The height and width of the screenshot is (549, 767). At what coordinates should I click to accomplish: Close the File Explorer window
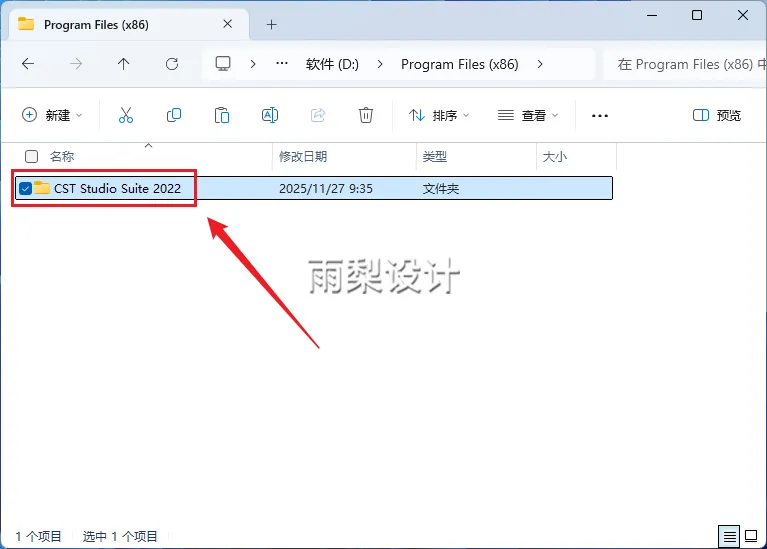[x=743, y=15]
